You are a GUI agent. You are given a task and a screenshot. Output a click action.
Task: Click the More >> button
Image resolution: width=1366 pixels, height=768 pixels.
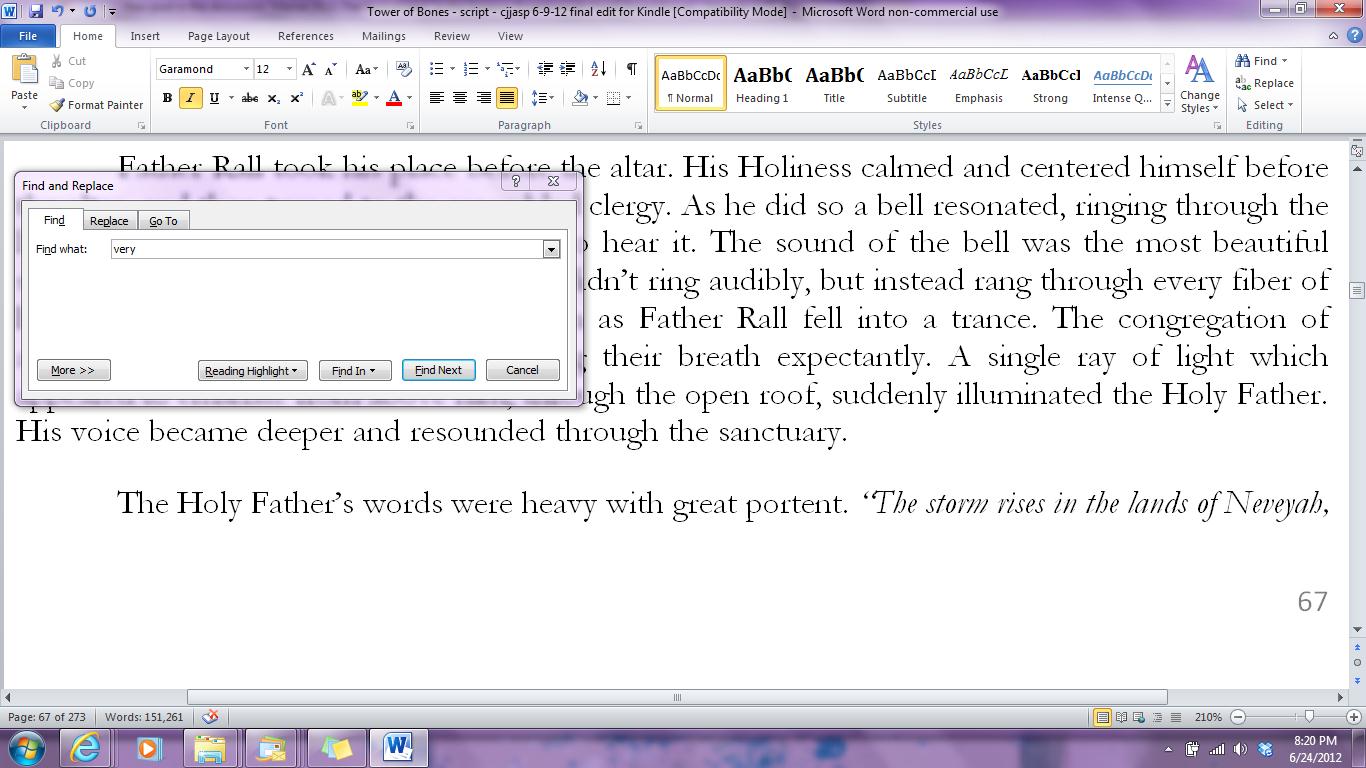73,370
